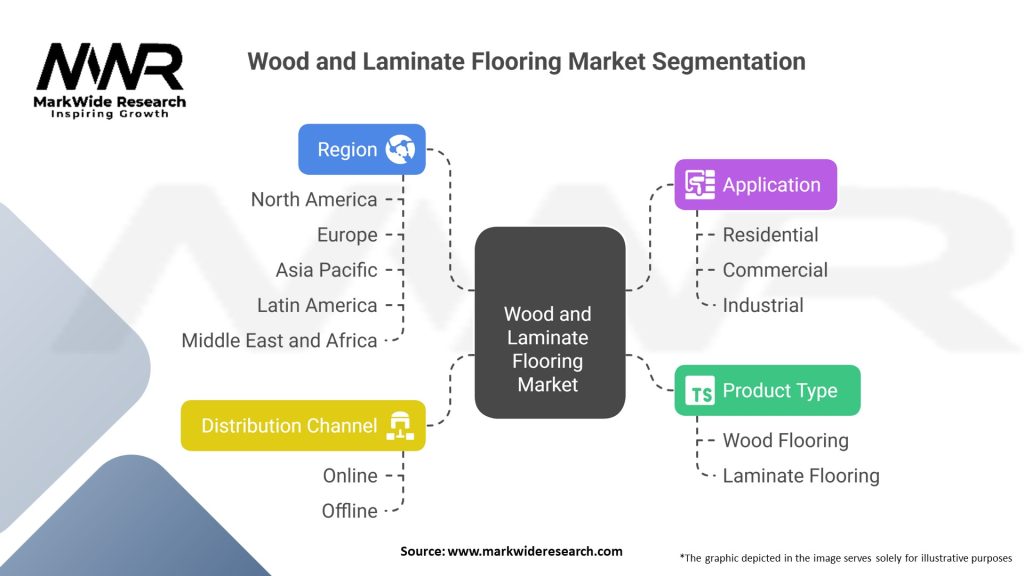Screen dimensions: 1024x576
Task: Click the Distribution Channel network icon
Action: point(400,426)
